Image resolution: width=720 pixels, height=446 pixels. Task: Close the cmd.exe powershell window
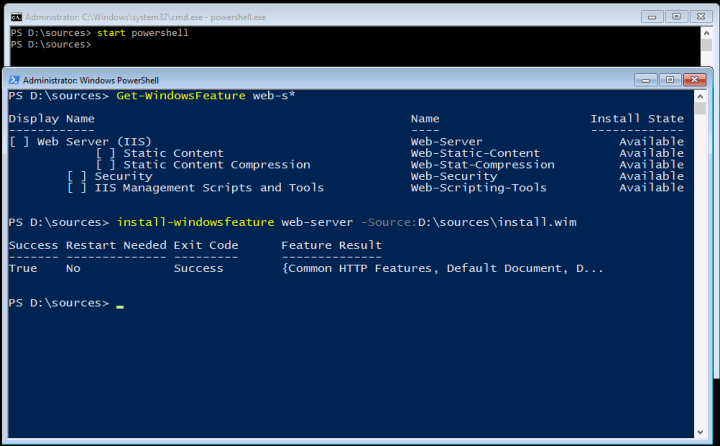(x=701, y=16)
